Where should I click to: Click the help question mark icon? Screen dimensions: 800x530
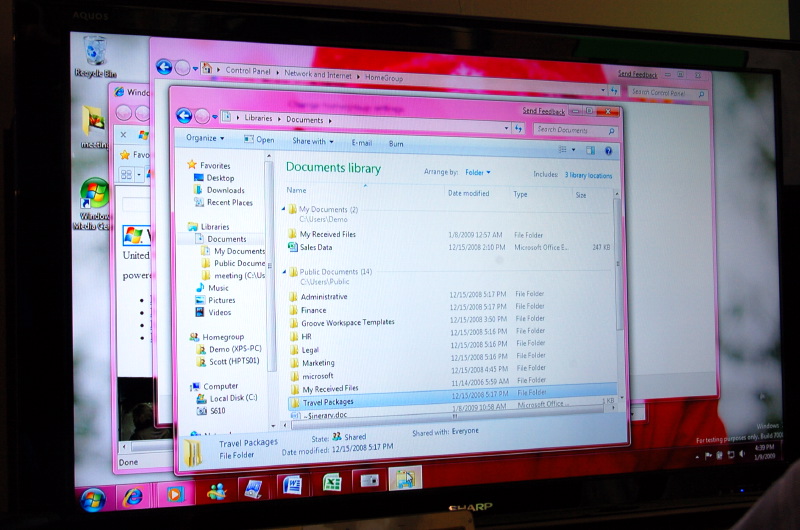pyautogui.click(x=608, y=150)
